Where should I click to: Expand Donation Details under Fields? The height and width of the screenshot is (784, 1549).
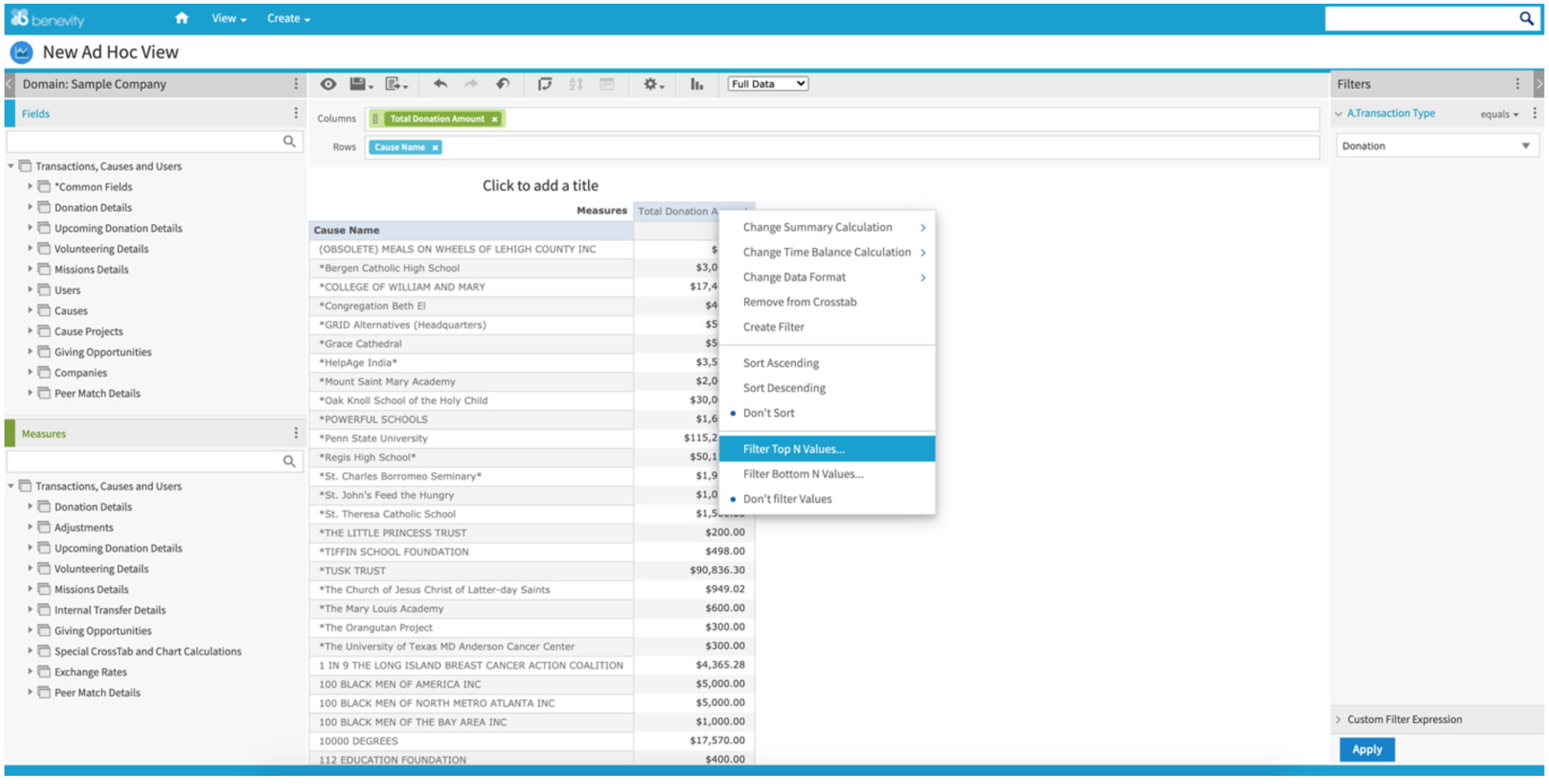click(x=30, y=207)
